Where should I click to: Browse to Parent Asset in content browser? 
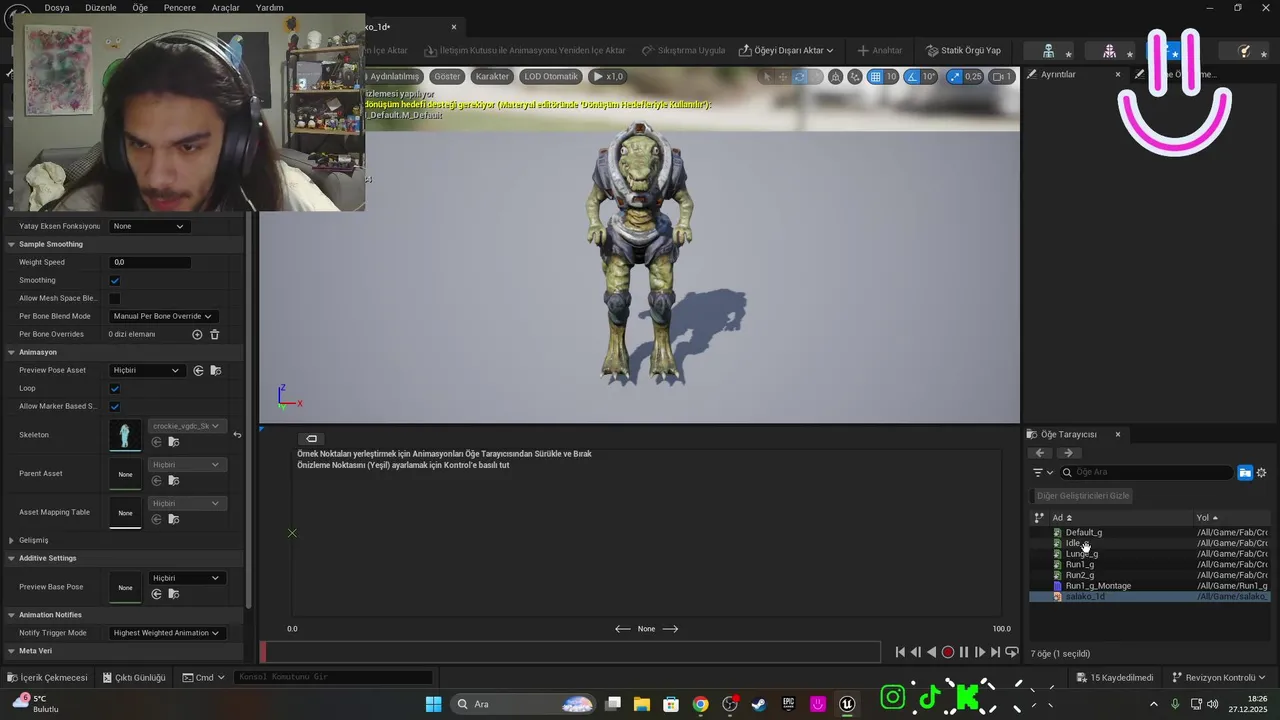coord(173,481)
